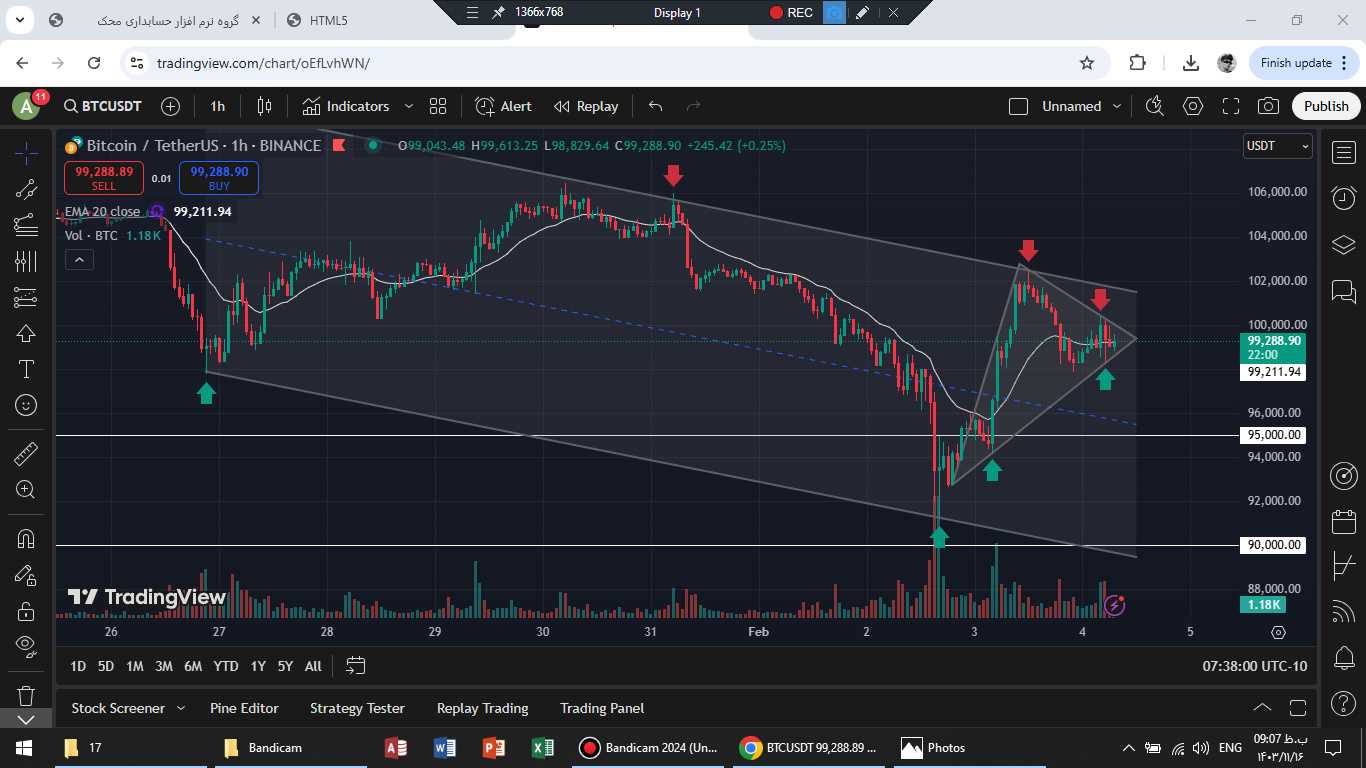1366x768 pixels.
Task: Open the chats panel icon
Action: [x=1344, y=291]
